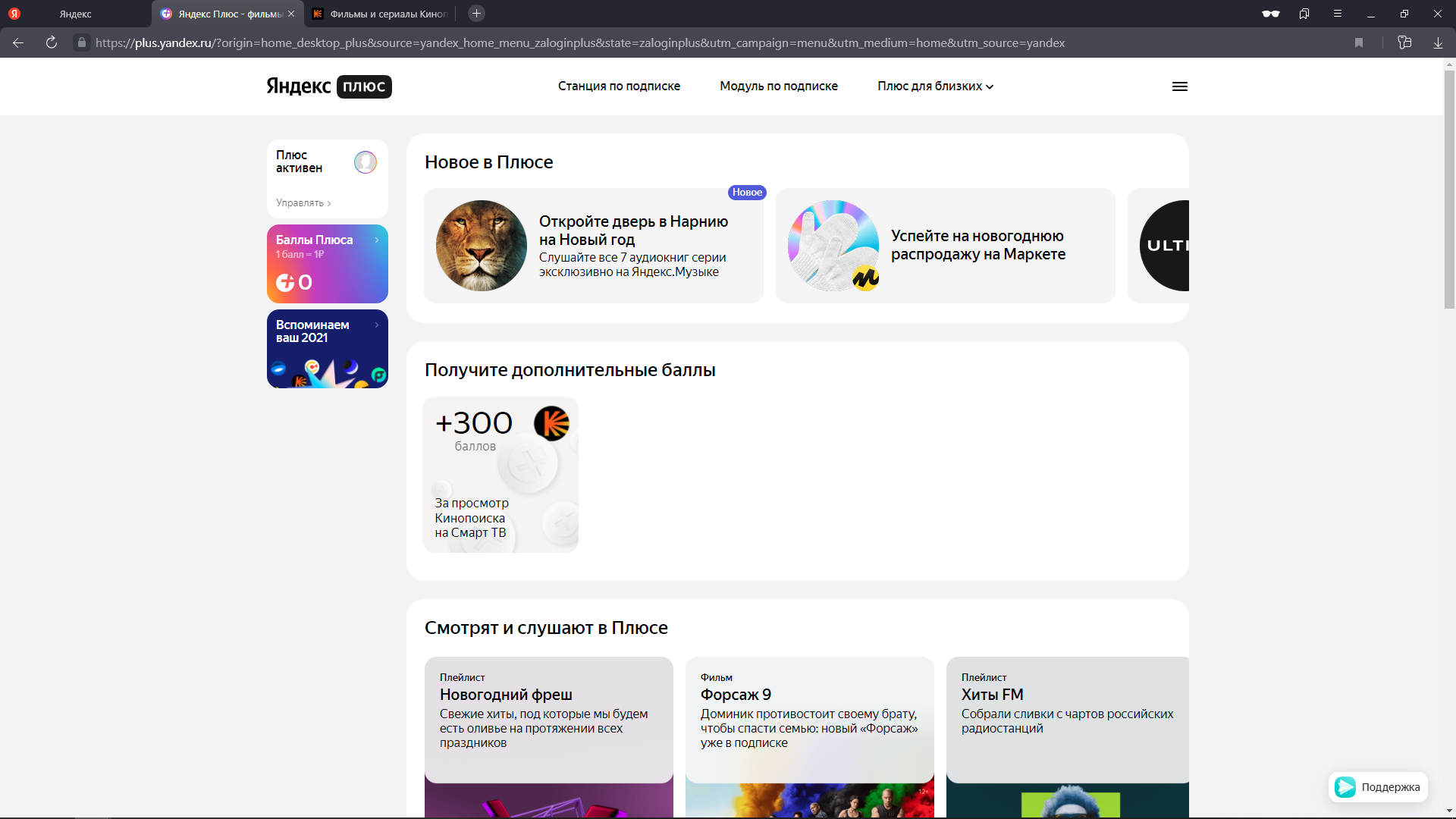Click the Kinopoisk logo on +300 card
Screen dimensions: 1456x819
click(552, 423)
